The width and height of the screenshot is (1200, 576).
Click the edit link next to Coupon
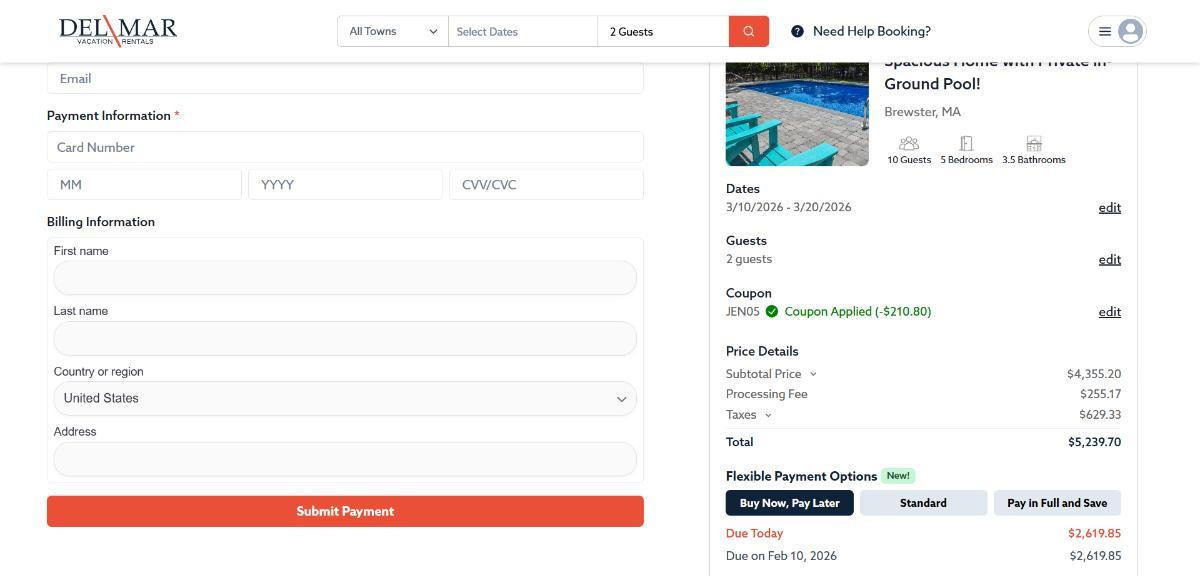tap(1109, 312)
